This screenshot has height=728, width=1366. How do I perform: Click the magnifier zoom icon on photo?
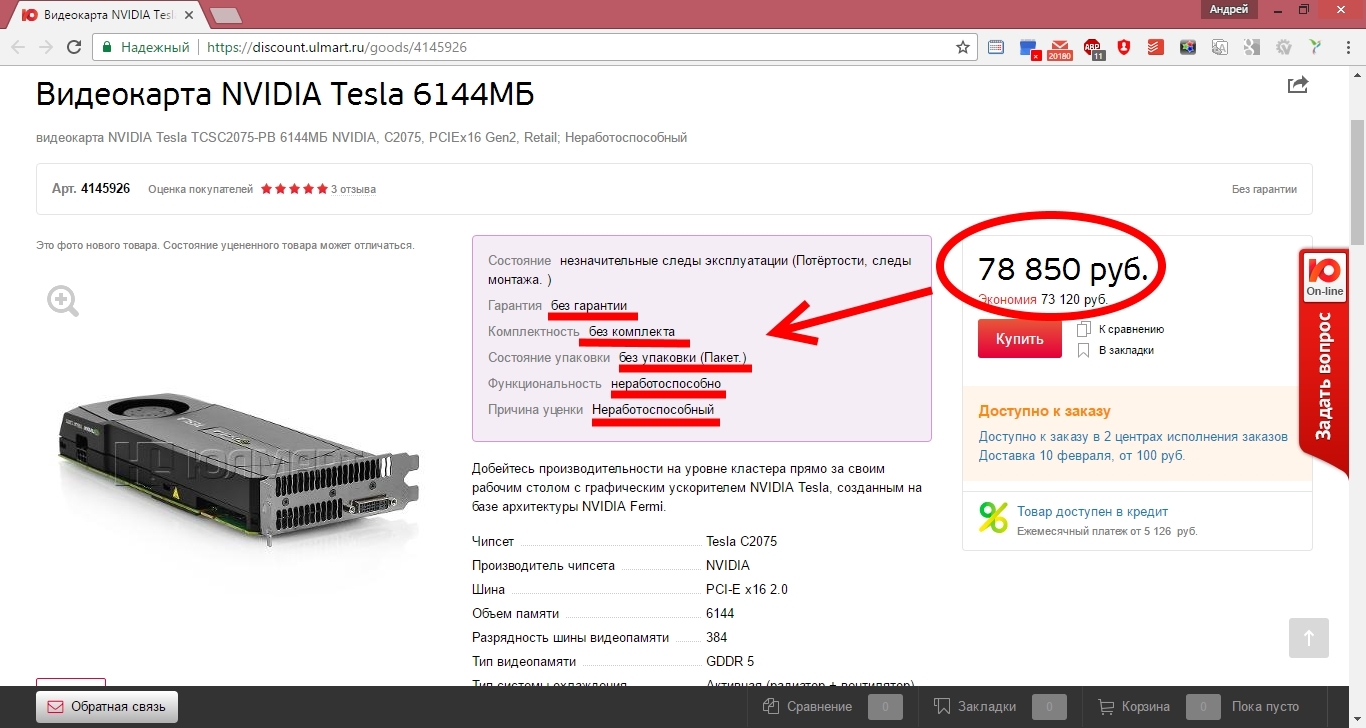pos(63,300)
